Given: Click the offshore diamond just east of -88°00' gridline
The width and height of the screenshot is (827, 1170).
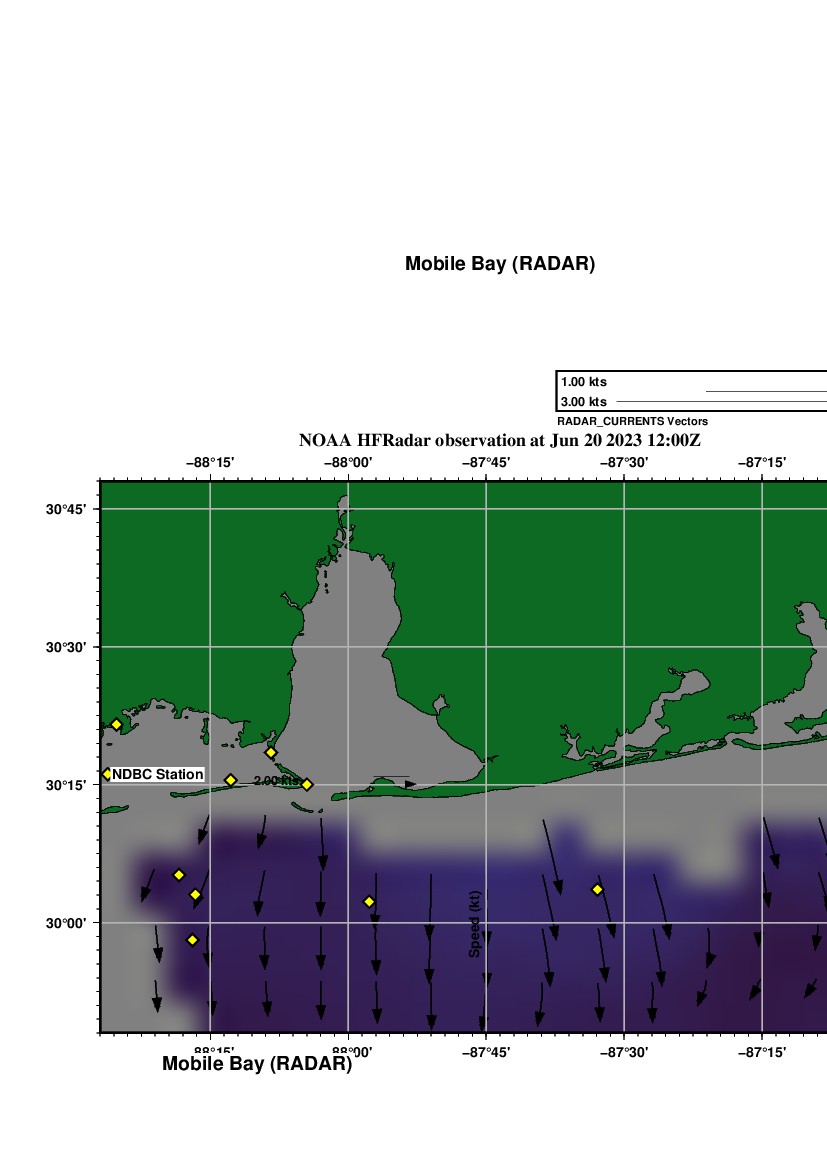Looking at the screenshot, I should click(369, 902).
